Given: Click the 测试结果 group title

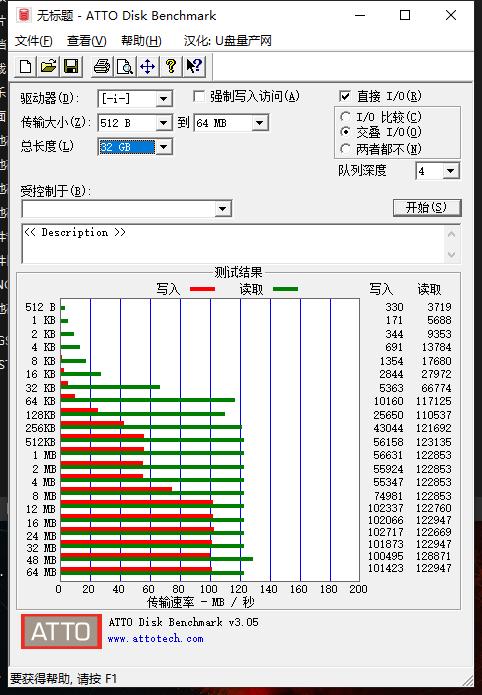Looking at the screenshot, I should click(238, 272).
